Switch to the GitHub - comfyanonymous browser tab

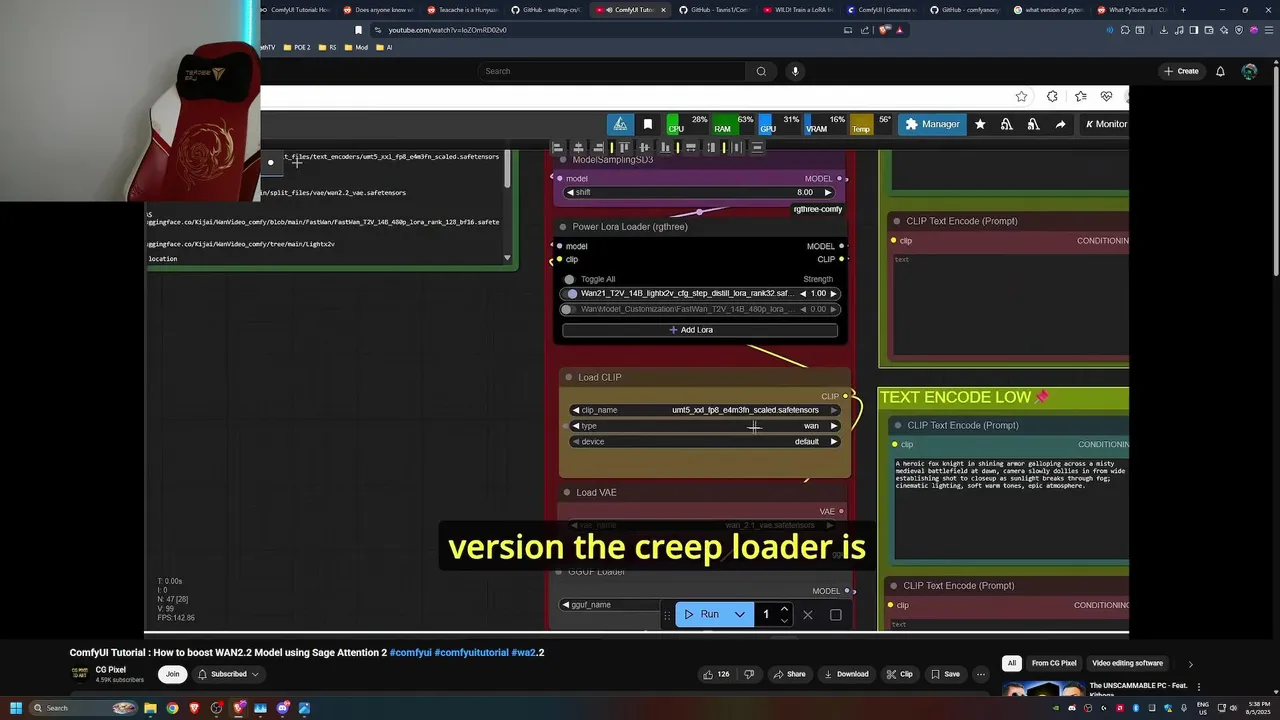pos(963,10)
